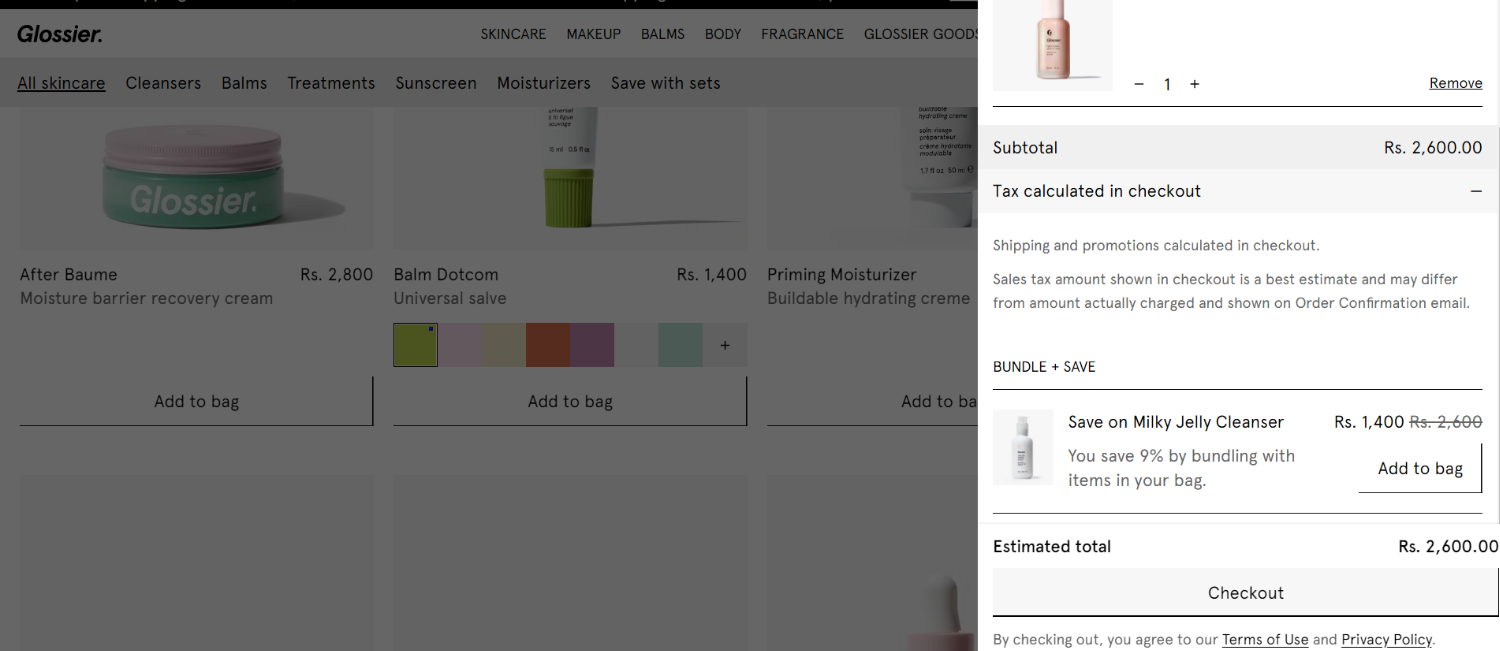The width and height of the screenshot is (1500, 651).
Task: Add Milky Jelly Cleanser bundle to bag
Action: point(1420,468)
